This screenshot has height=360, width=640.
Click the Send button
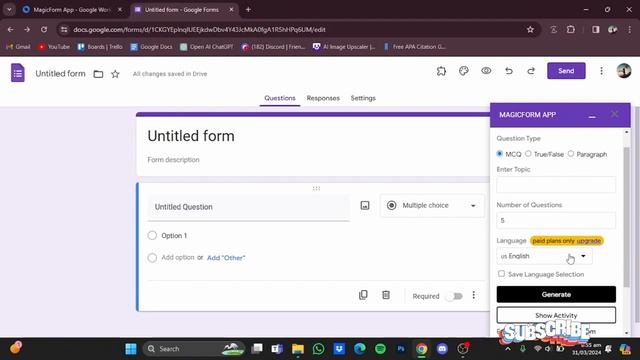coord(566,71)
